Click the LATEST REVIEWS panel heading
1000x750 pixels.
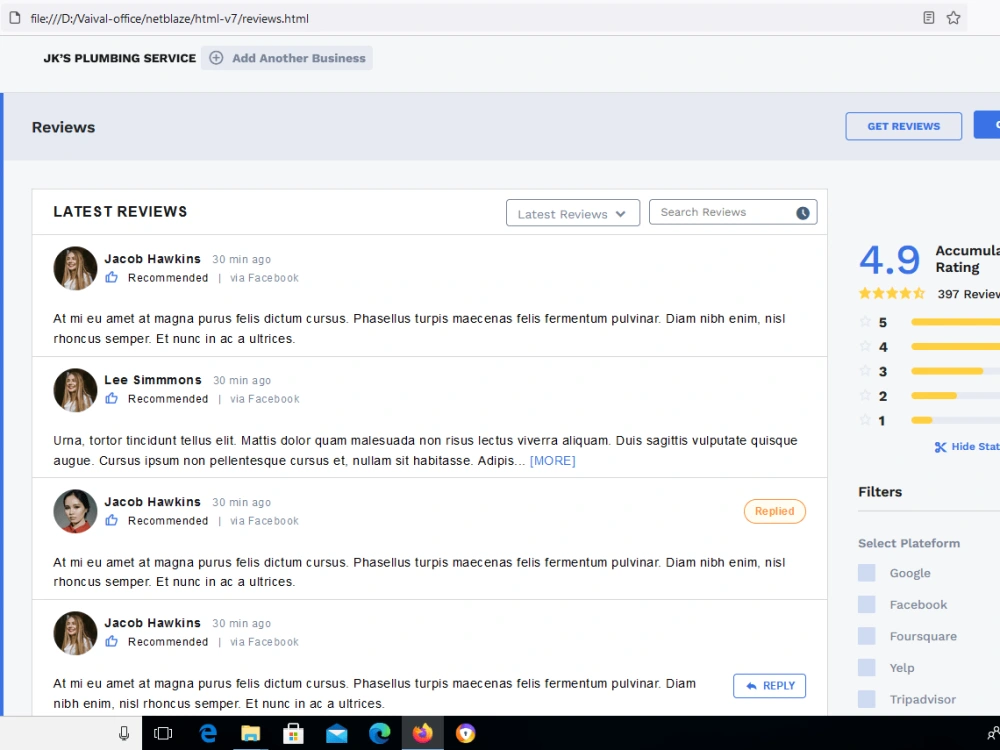121,212
